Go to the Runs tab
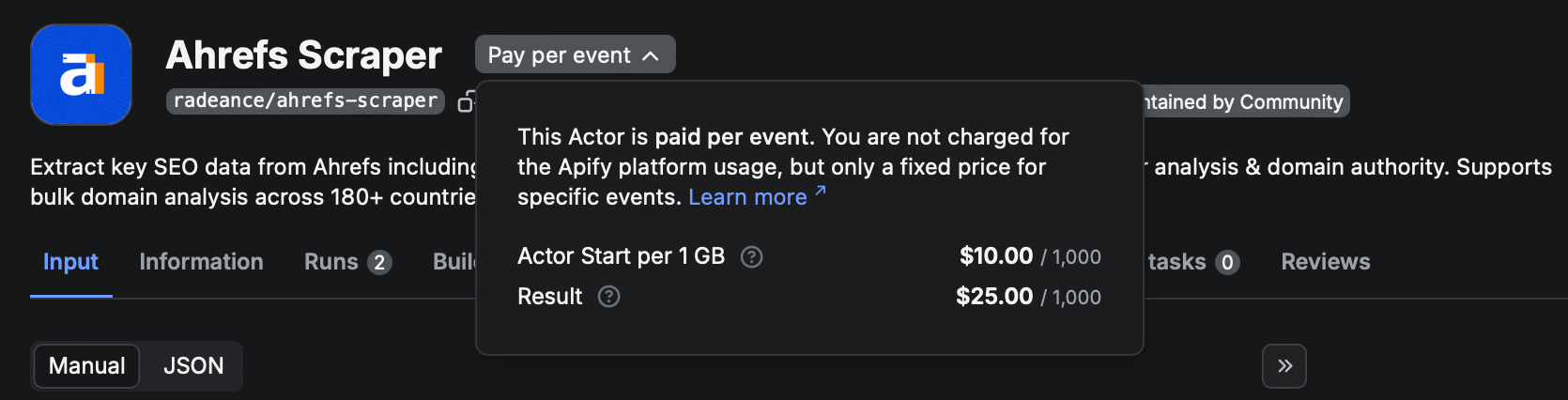The image size is (1568, 400). pos(347,262)
